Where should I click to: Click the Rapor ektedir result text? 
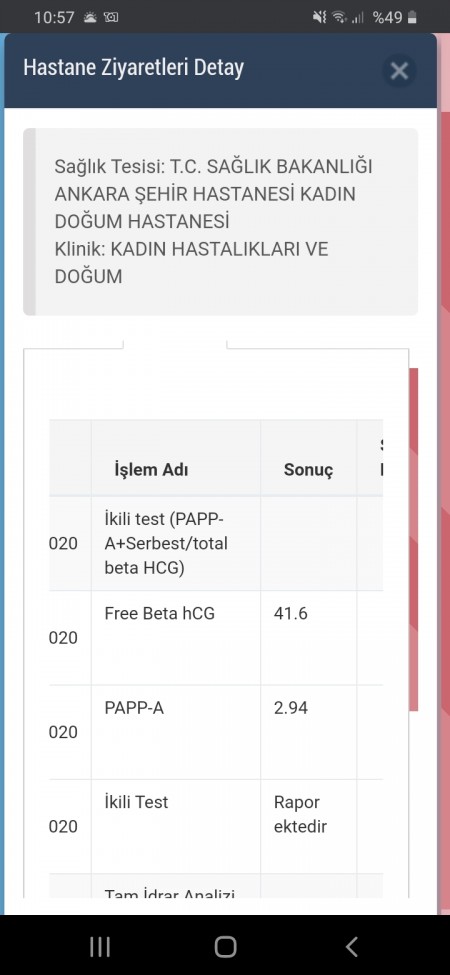click(300, 814)
